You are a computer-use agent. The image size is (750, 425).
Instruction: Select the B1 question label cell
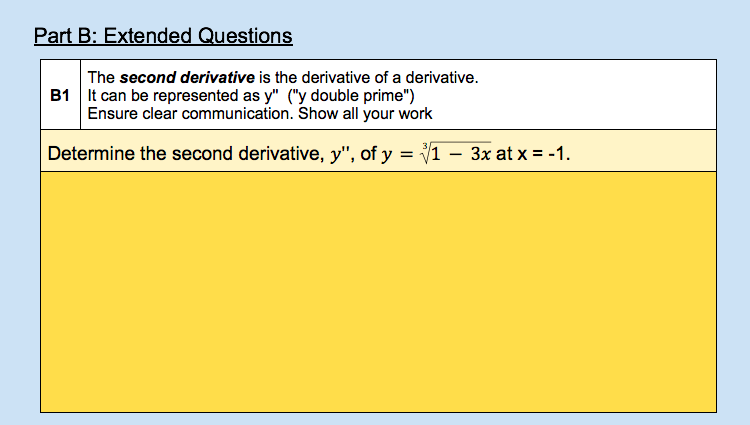click(60, 95)
